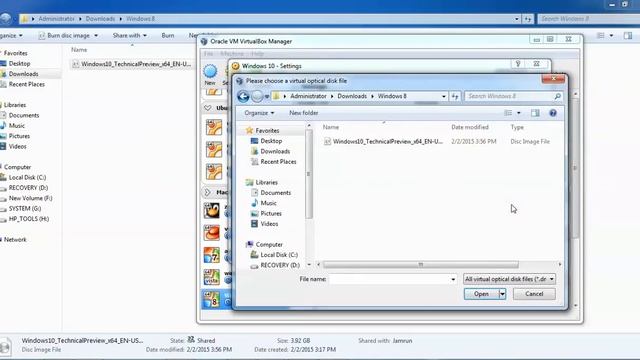Open Documents library in dialog sidebar

point(271,193)
